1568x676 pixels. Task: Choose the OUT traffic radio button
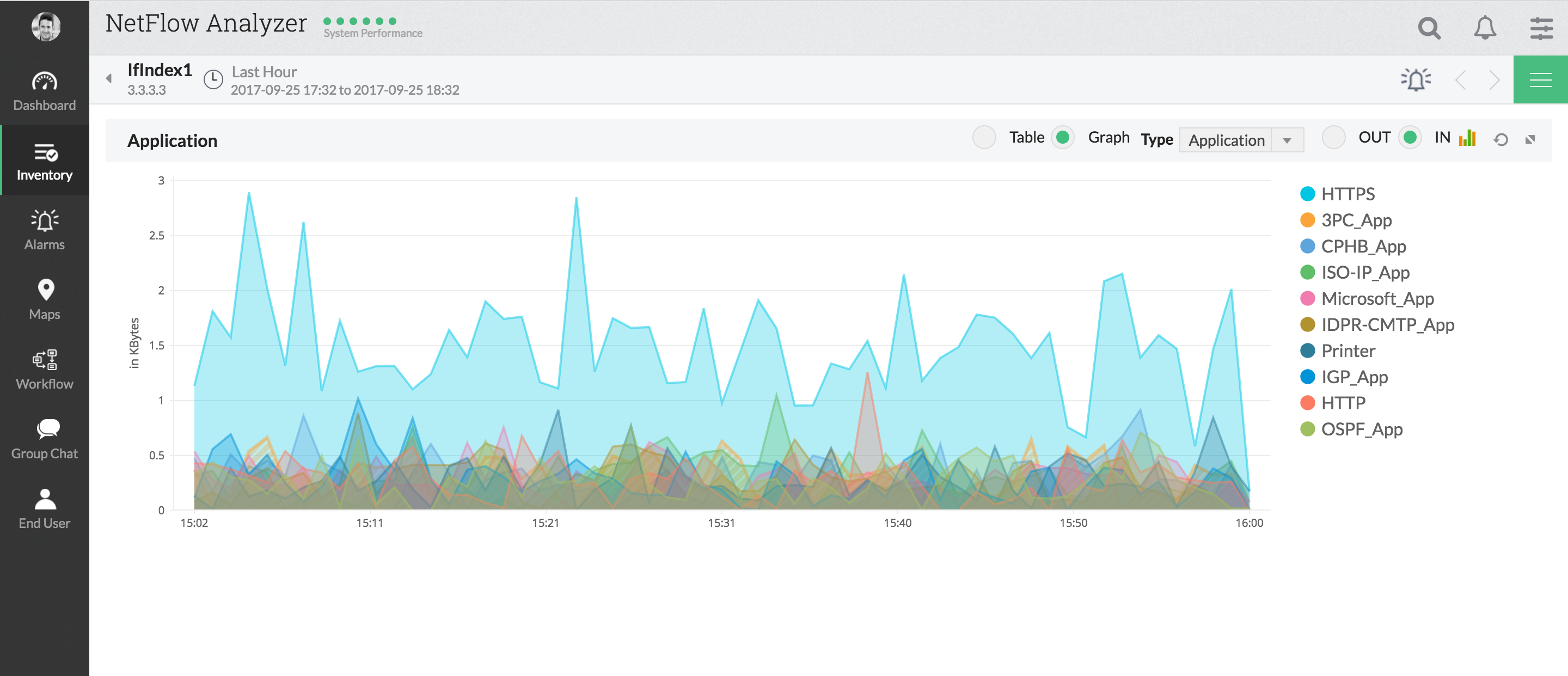pos(1333,138)
